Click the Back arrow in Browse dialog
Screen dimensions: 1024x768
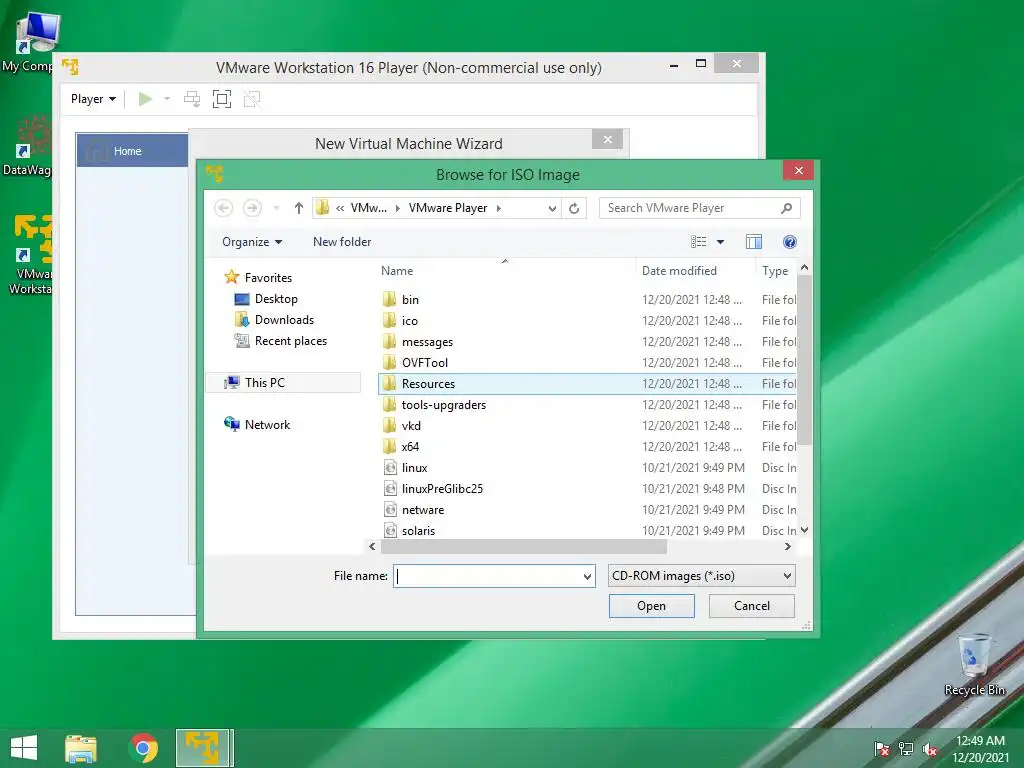point(223,208)
